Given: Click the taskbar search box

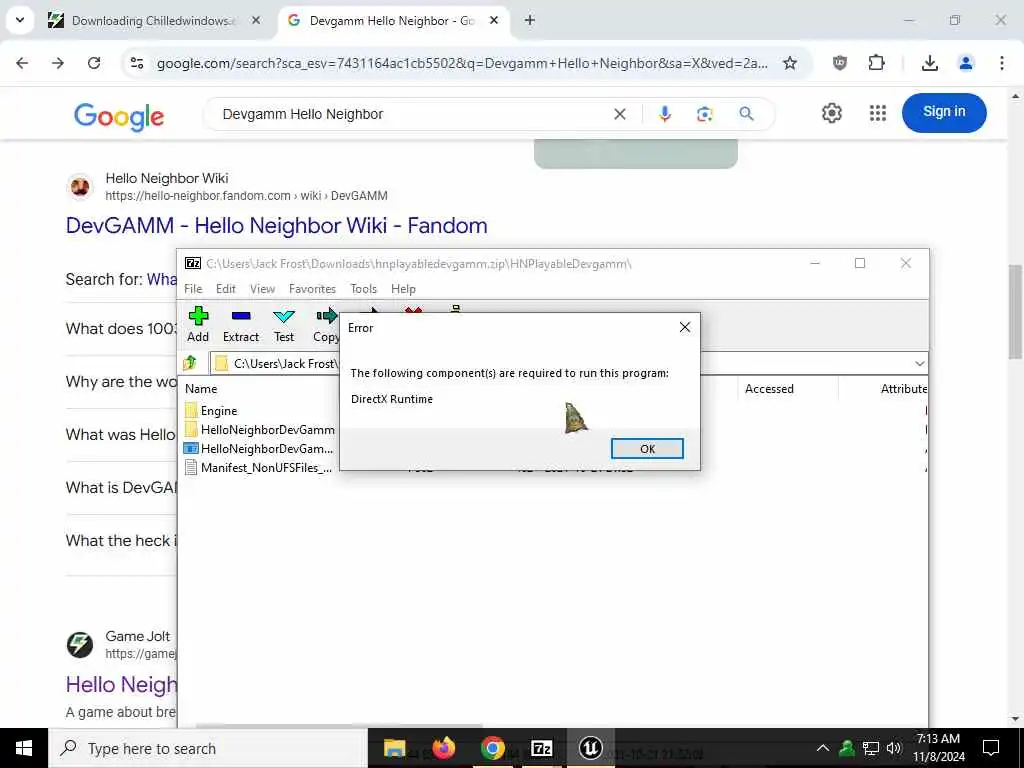Looking at the screenshot, I should [208, 748].
